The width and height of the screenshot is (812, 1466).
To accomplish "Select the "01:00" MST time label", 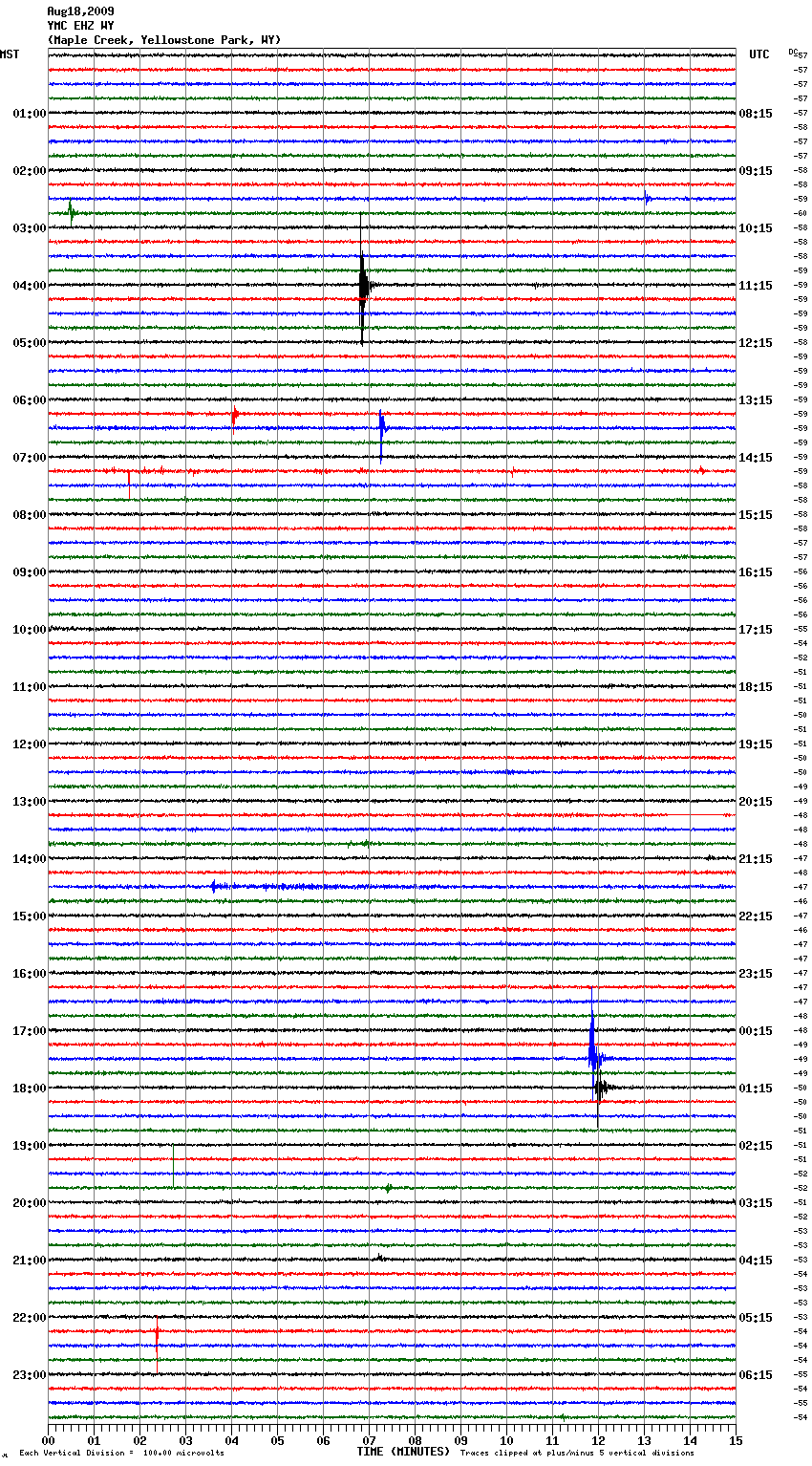I will coord(30,114).
